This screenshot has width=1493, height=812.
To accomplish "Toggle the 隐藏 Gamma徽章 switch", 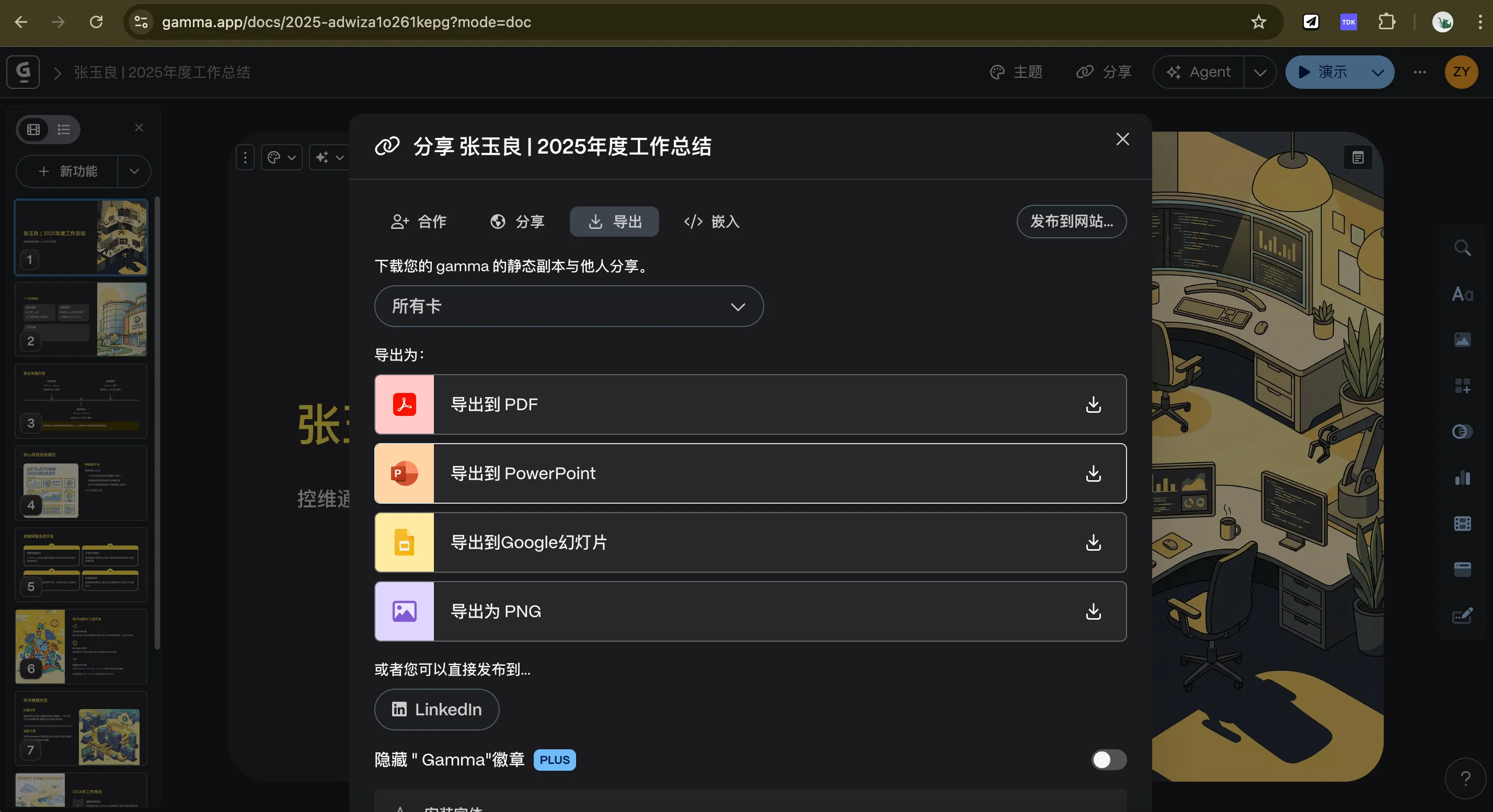I will click(x=1109, y=759).
